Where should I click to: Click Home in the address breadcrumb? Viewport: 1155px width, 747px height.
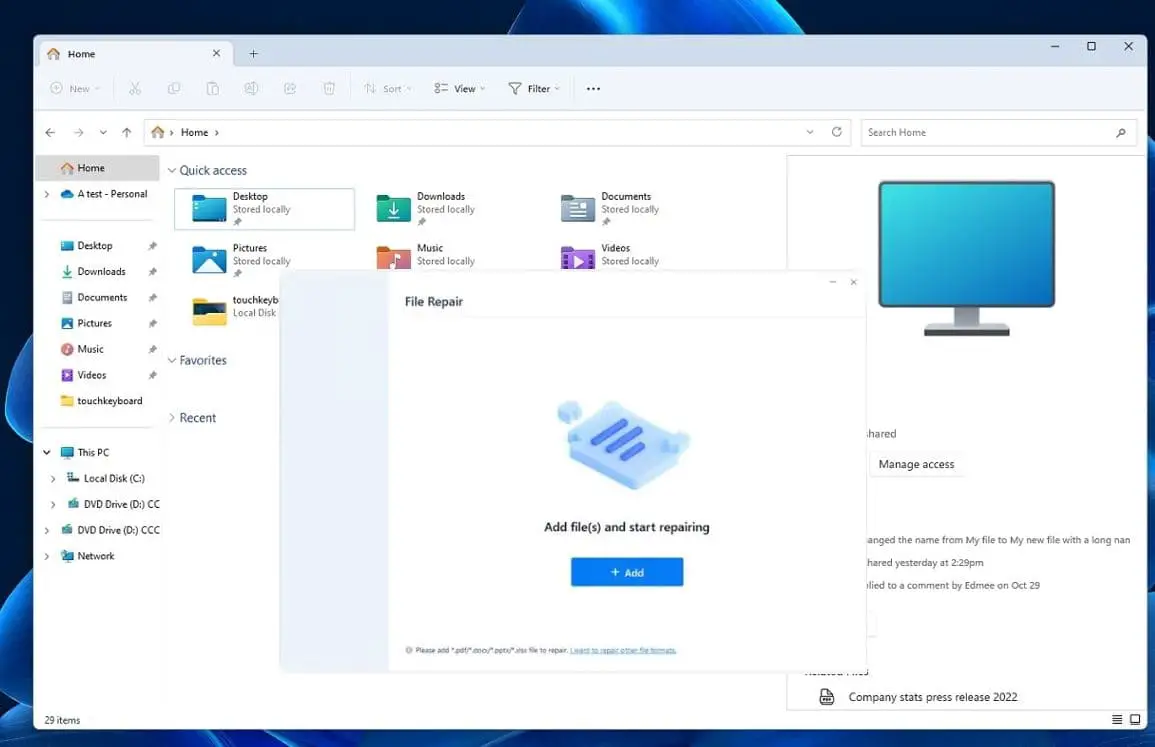(194, 133)
